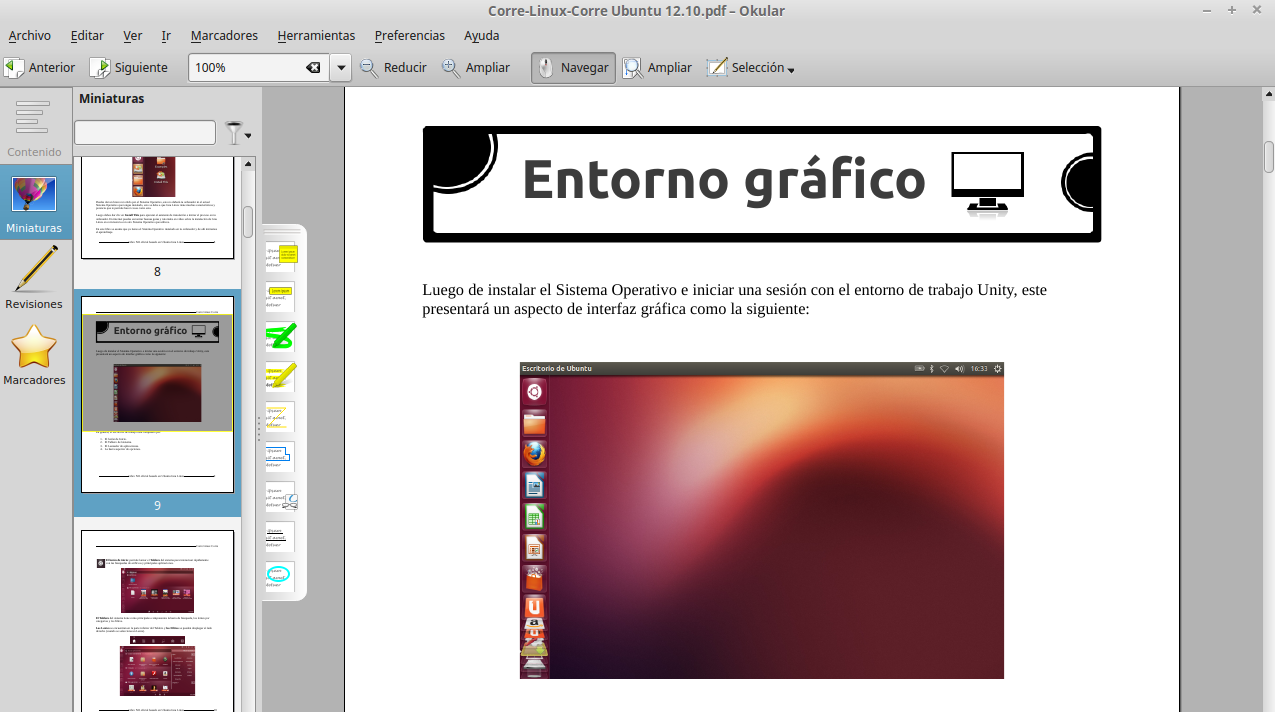Open the zoom level dropdown
This screenshot has height=712, width=1275.
pyautogui.click(x=340, y=68)
